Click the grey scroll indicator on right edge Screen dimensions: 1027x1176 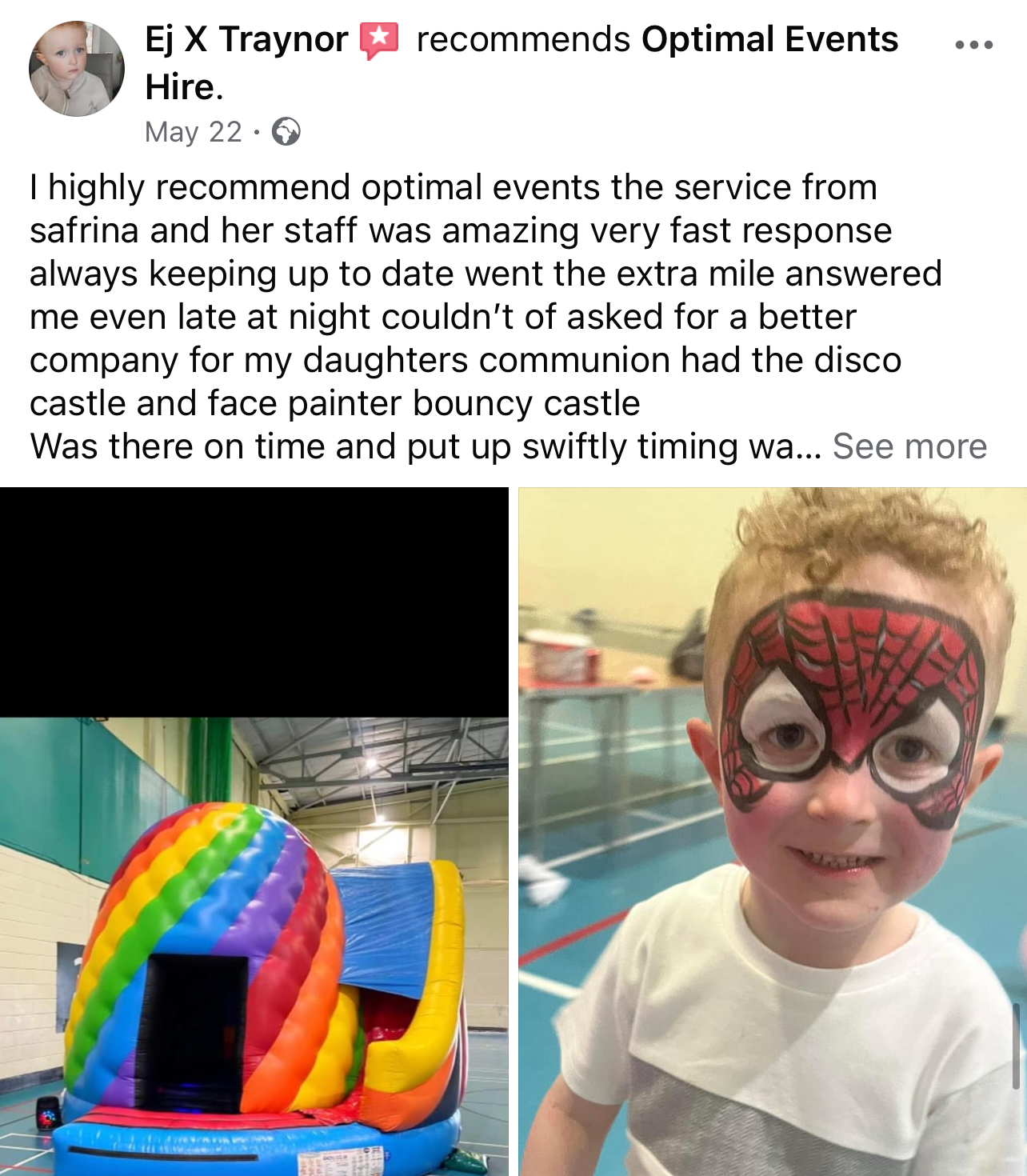pyautogui.click(x=1017, y=1045)
